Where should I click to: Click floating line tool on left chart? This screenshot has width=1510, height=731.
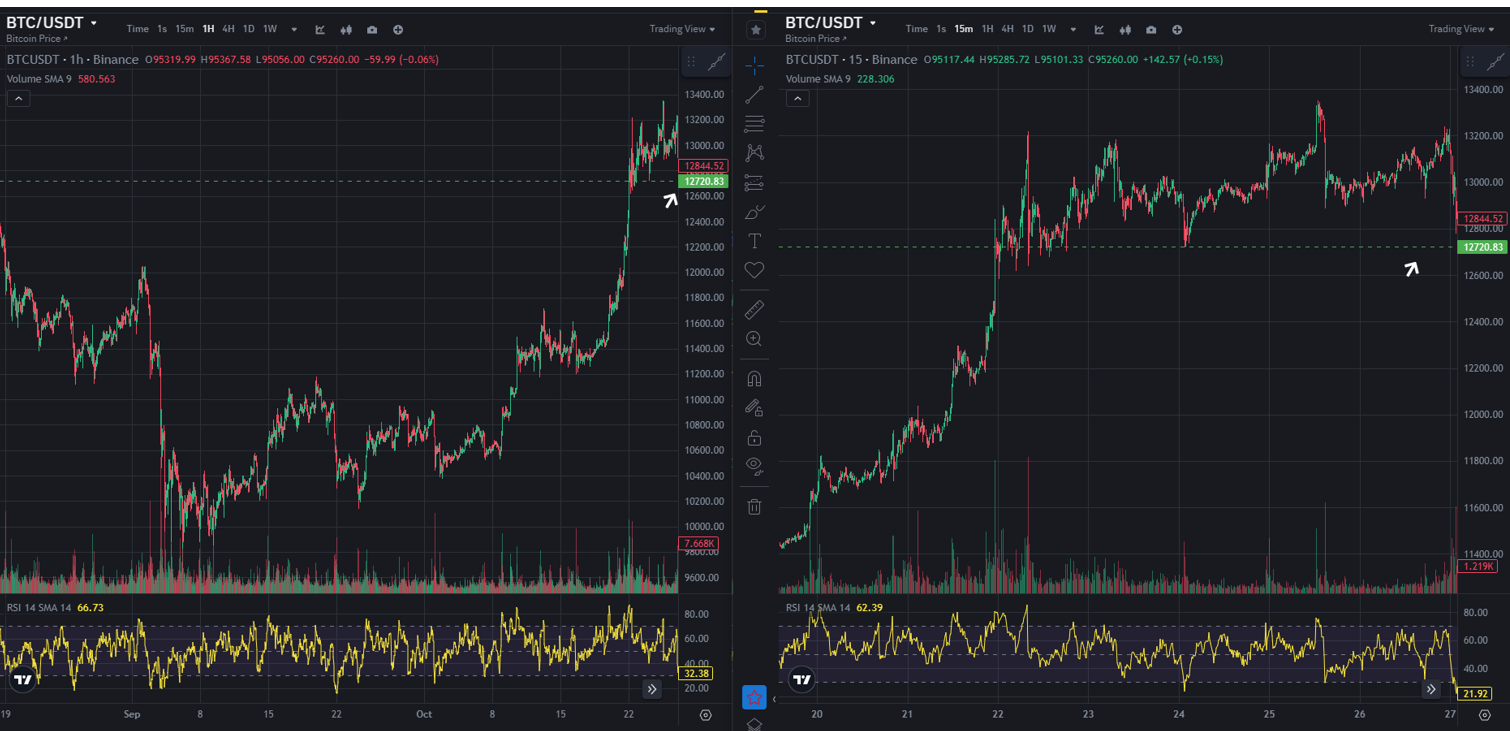717,62
